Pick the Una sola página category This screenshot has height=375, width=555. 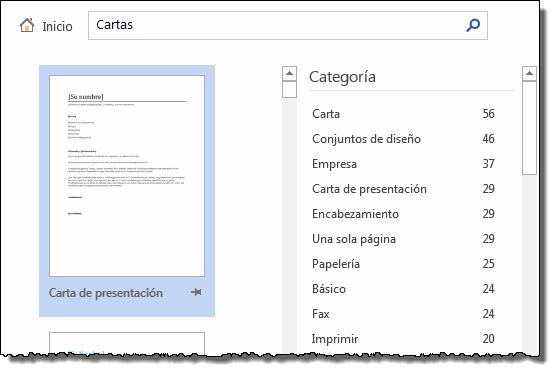coord(404,239)
